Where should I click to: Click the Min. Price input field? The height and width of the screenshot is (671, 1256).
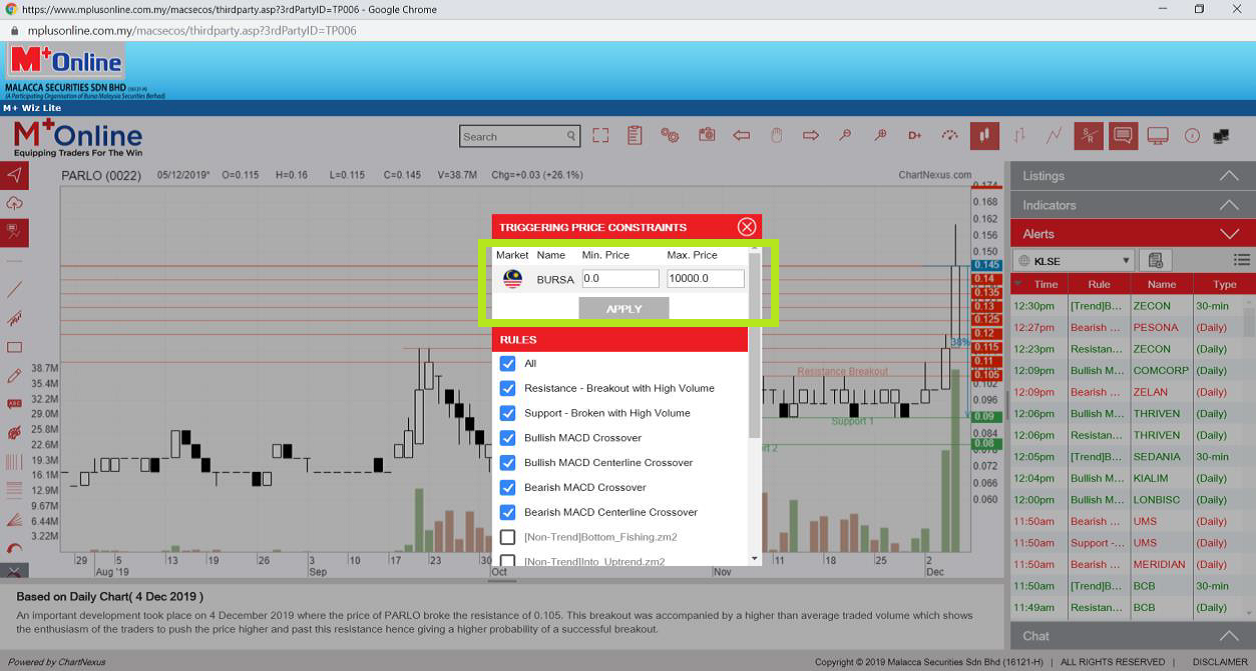point(620,279)
